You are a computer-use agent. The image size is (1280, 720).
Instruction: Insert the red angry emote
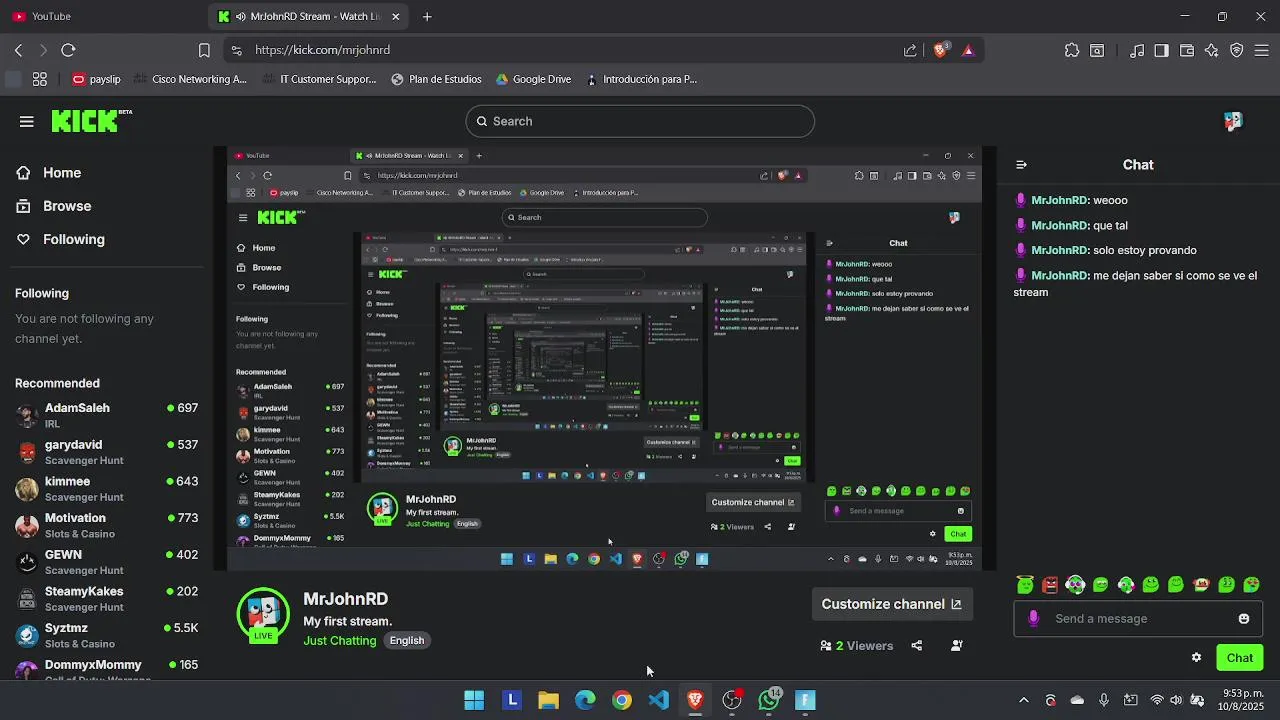tap(1049, 585)
